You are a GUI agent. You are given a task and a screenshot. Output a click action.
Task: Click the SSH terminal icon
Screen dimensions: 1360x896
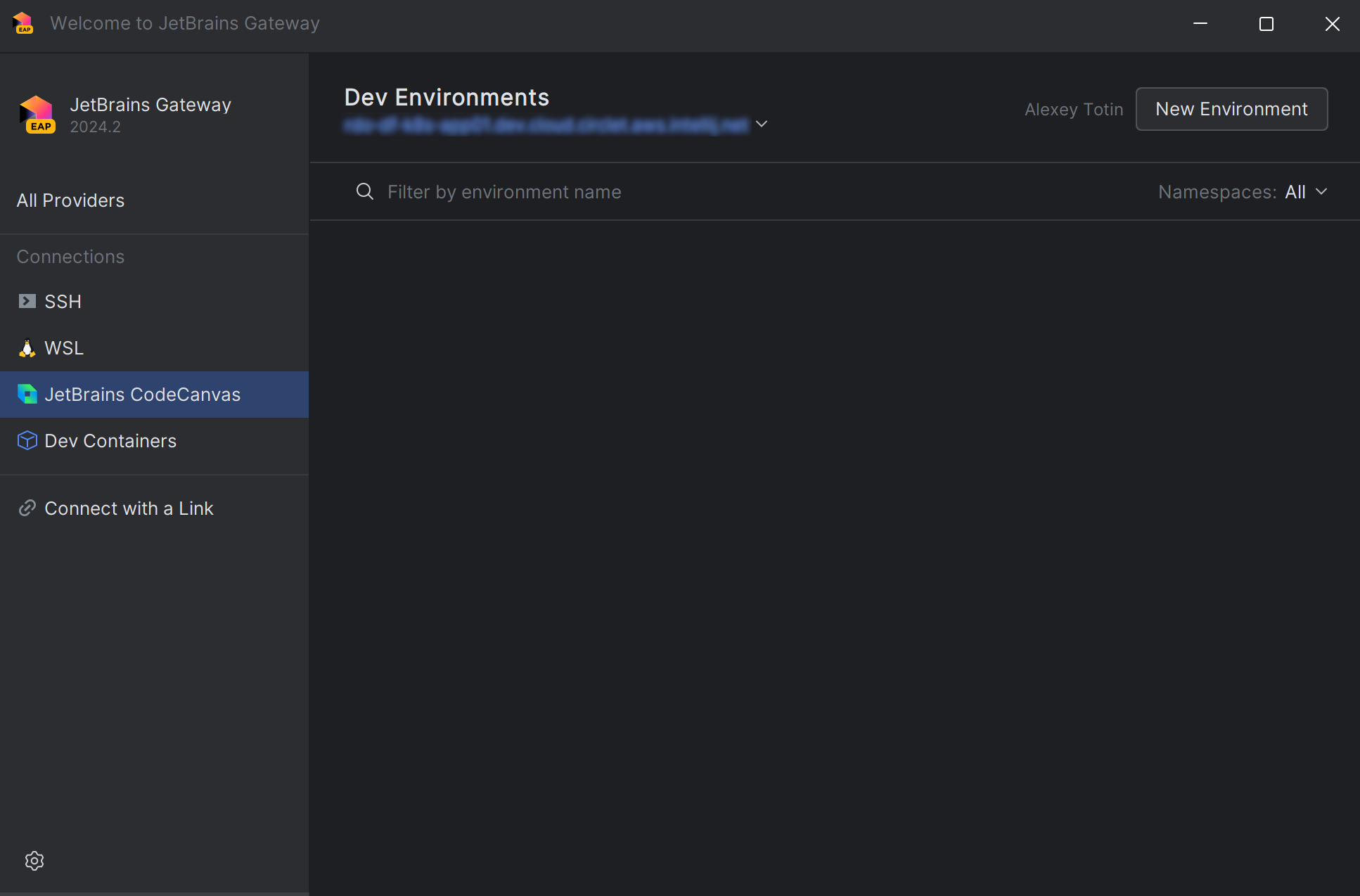coord(27,302)
